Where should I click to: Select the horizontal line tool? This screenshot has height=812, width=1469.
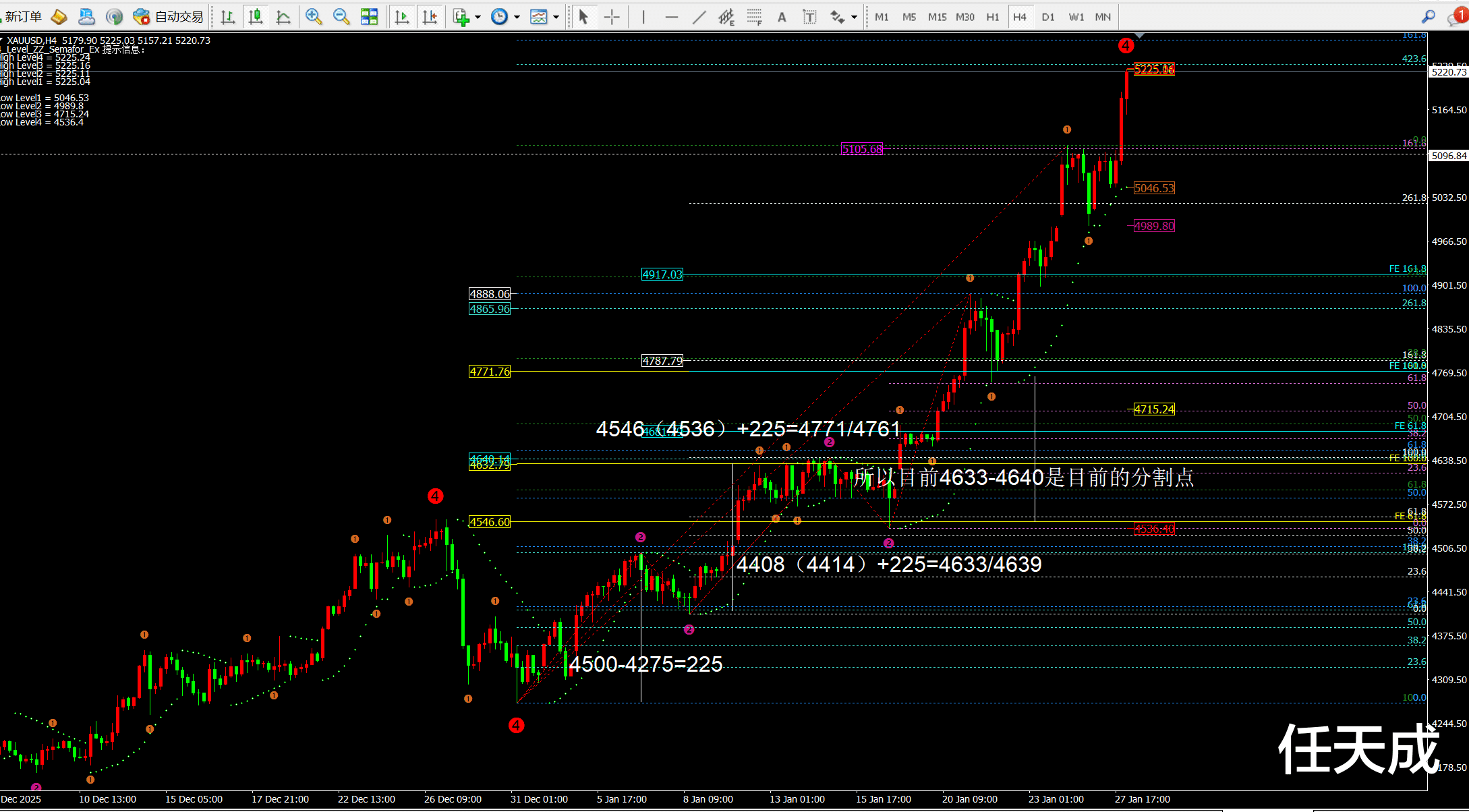(671, 17)
